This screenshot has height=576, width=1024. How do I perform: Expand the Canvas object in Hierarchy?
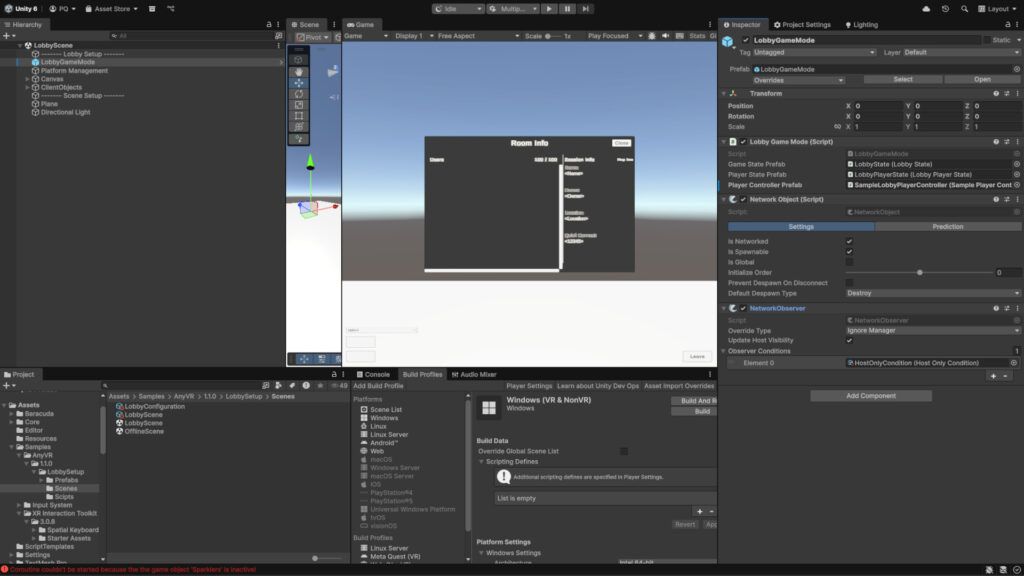pyautogui.click(x=28, y=79)
